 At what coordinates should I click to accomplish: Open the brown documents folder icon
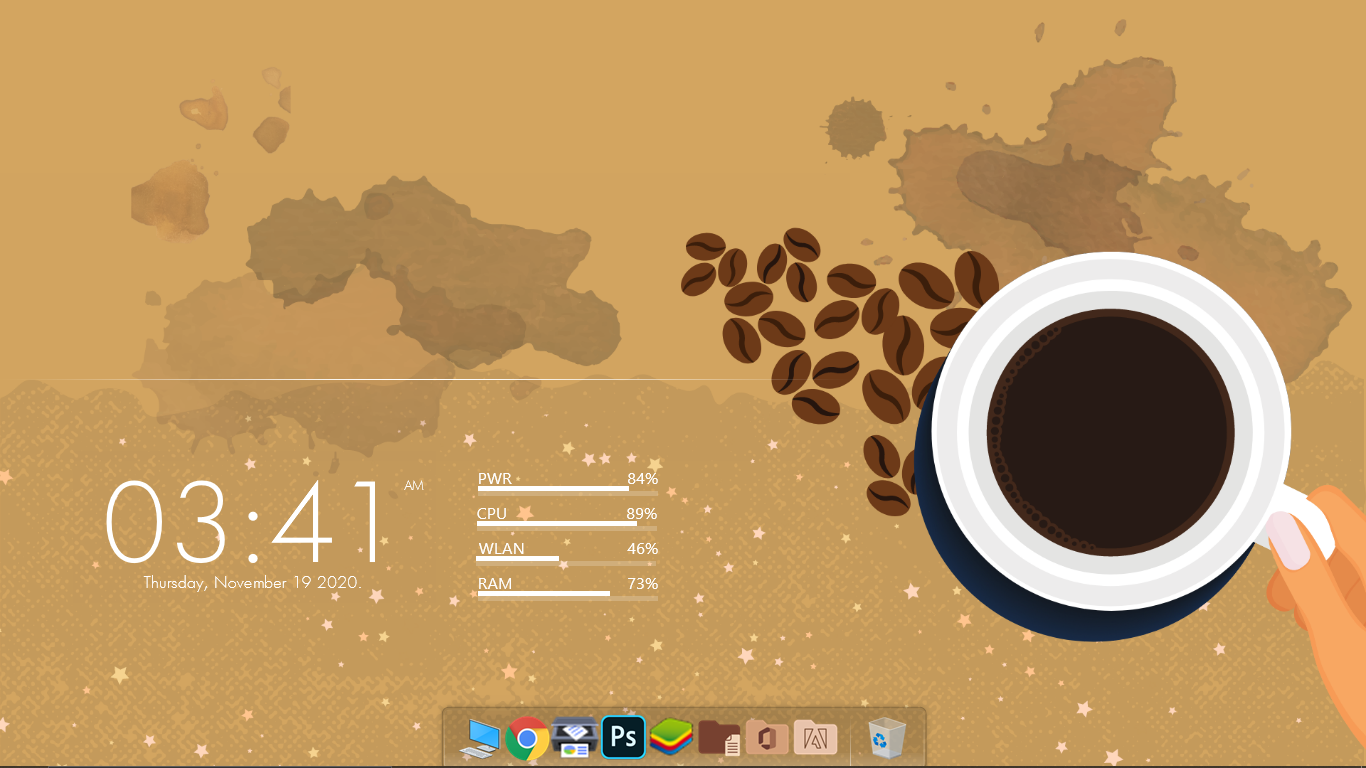[719, 738]
